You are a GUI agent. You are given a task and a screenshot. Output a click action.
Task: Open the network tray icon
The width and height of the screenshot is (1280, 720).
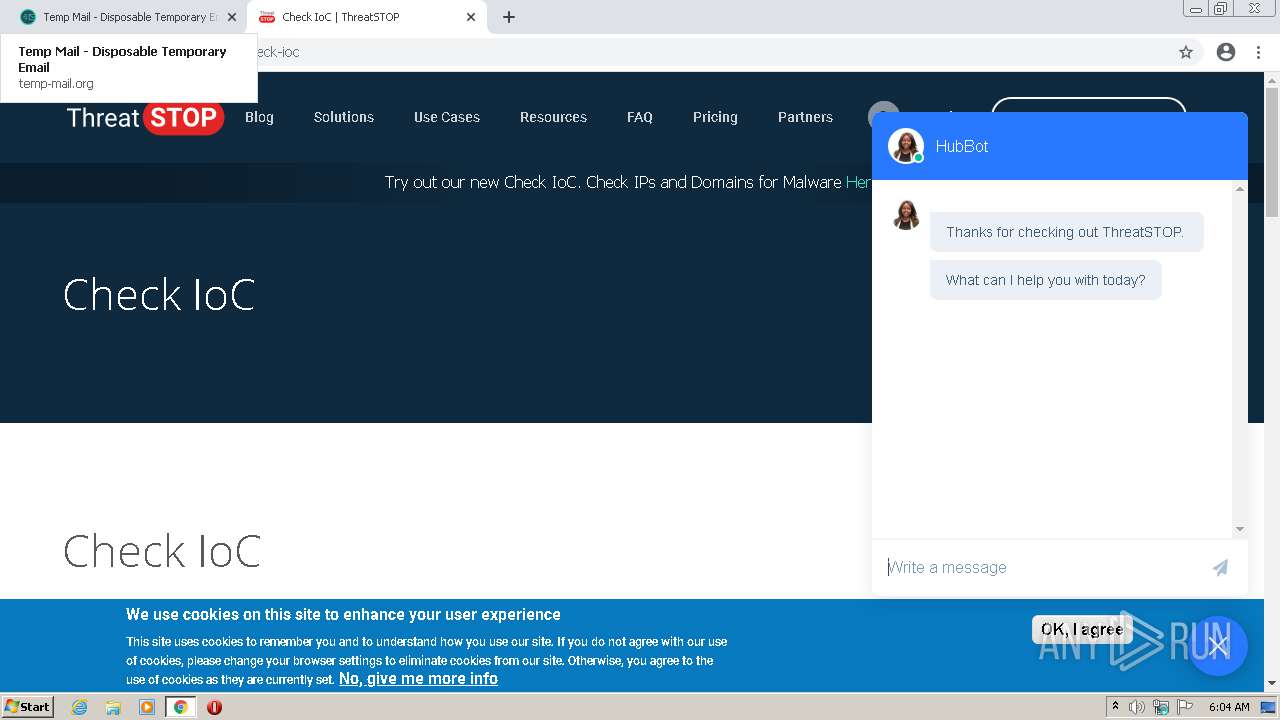click(x=1161, y=707)
